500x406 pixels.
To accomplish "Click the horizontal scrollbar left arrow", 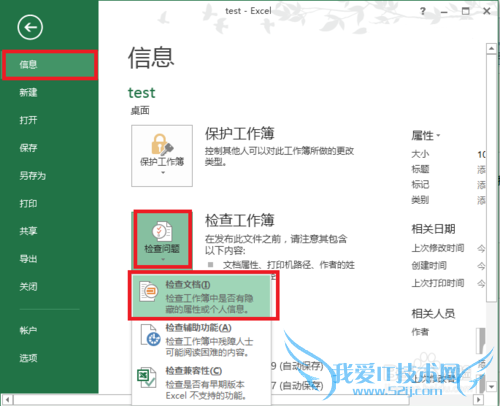I will (7, 399).
